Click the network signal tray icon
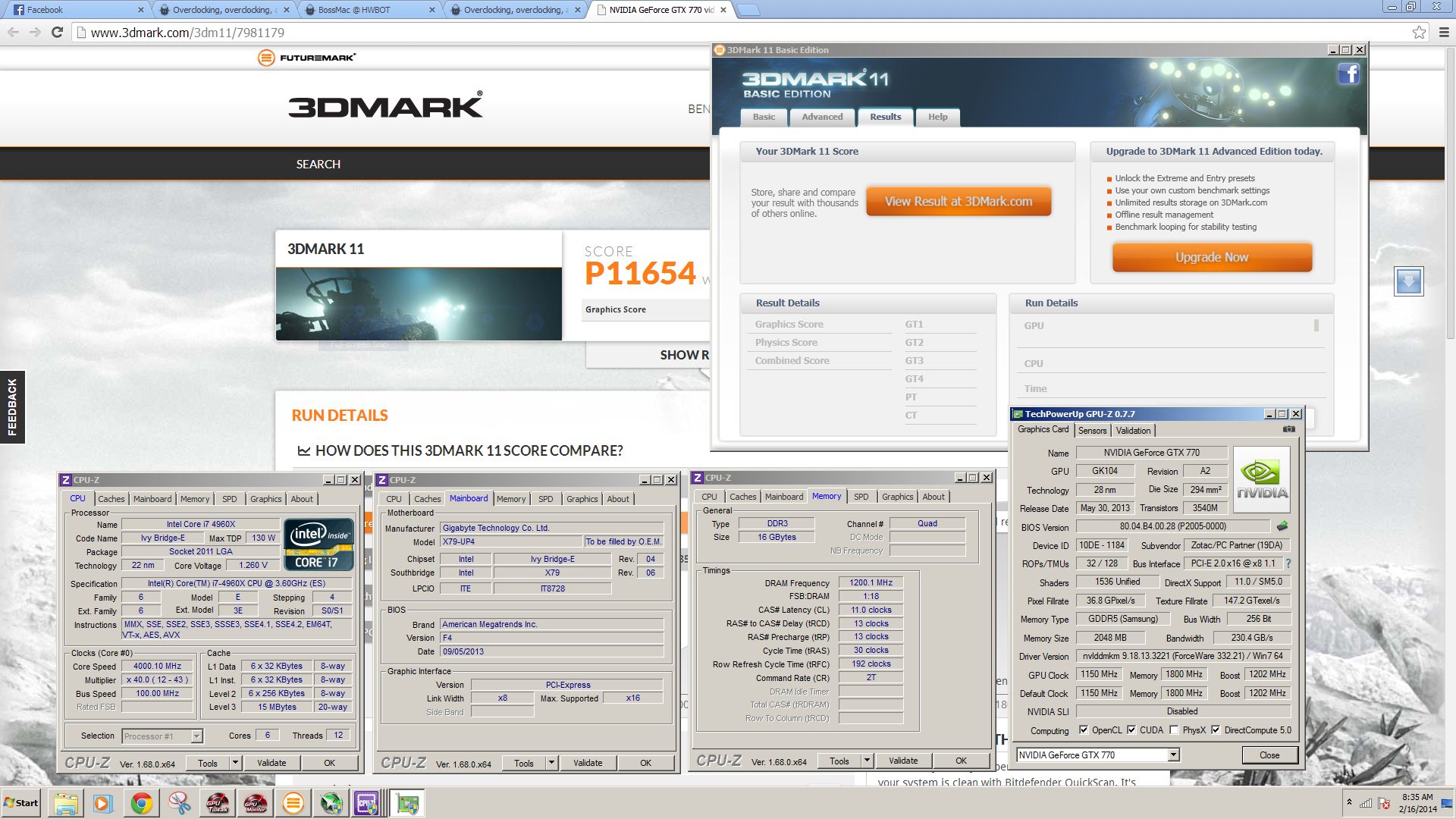 point(1366,803)
